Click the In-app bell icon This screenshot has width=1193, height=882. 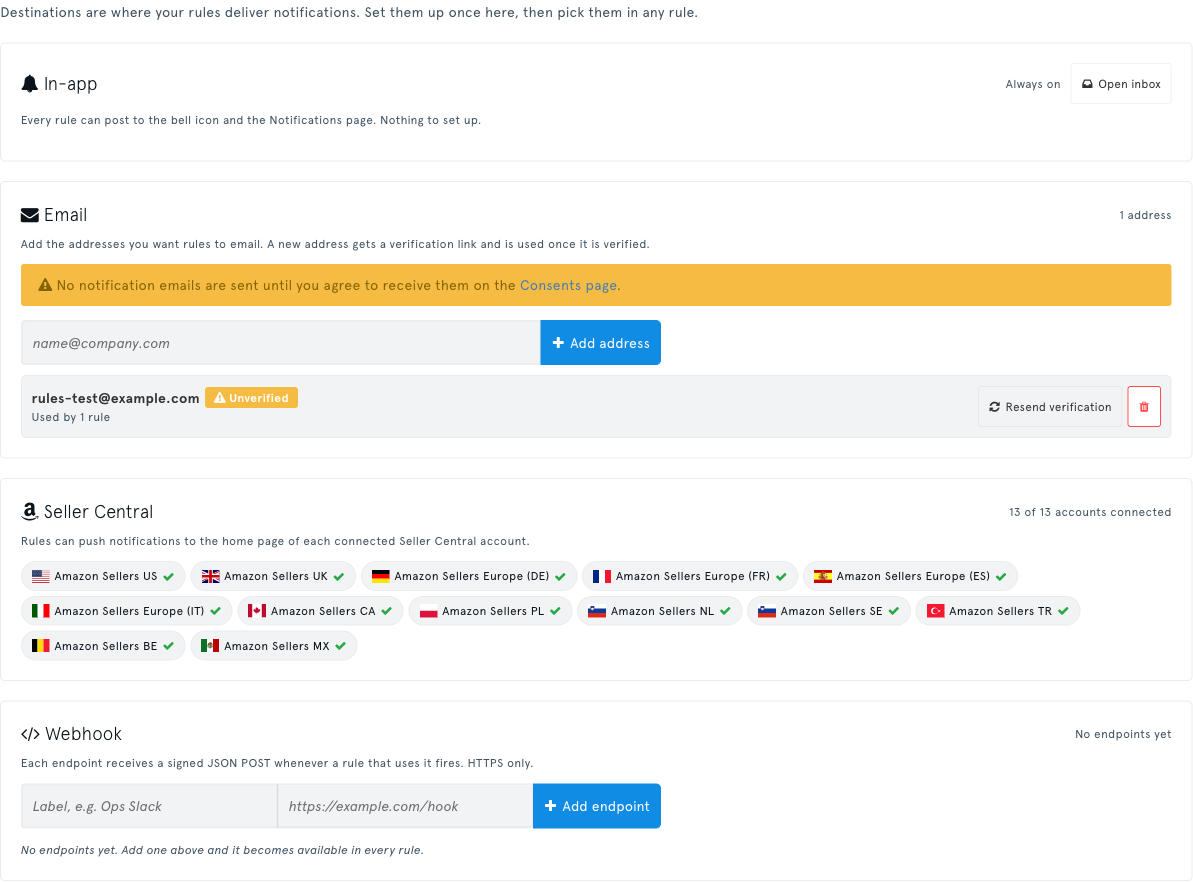(x=30, y=84)
